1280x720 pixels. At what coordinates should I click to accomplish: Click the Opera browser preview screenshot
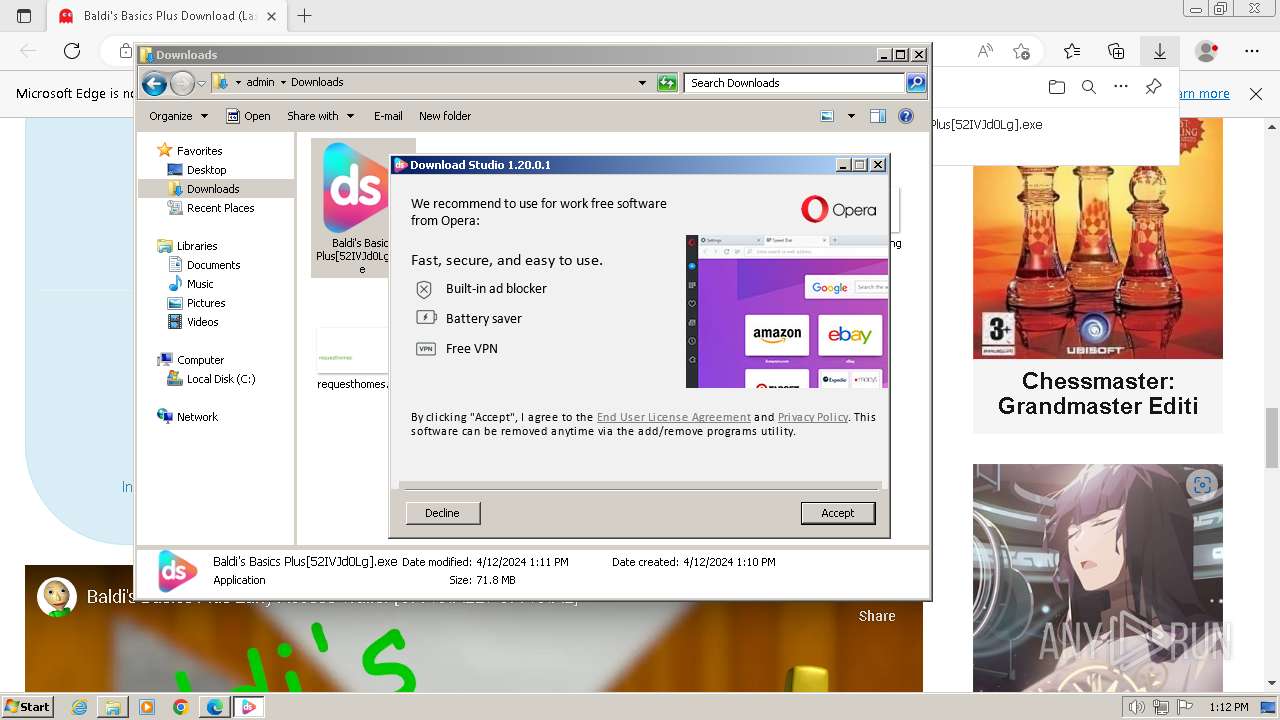click(787, 311)
